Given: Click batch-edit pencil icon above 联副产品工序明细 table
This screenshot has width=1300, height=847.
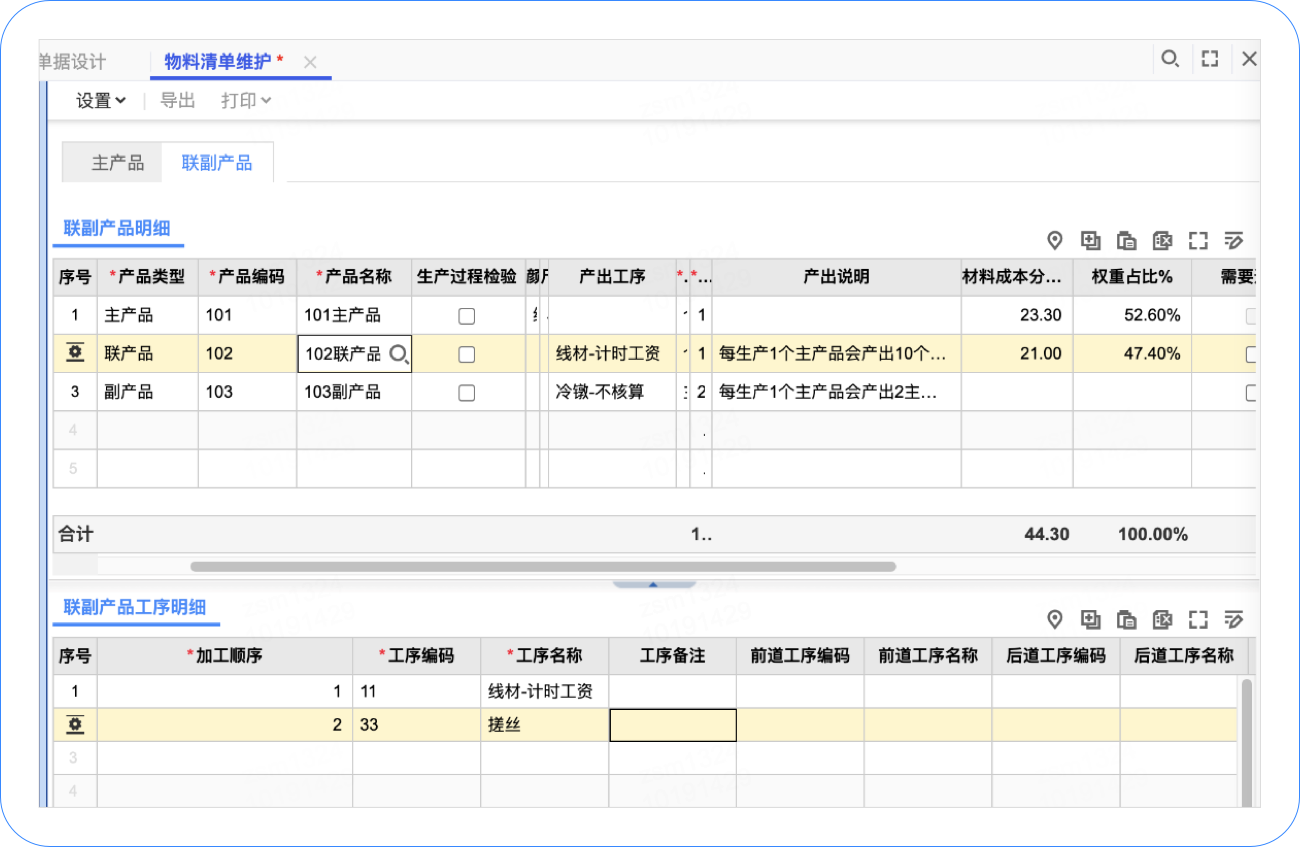Looking at the screenshot, I should [1234, 619].
